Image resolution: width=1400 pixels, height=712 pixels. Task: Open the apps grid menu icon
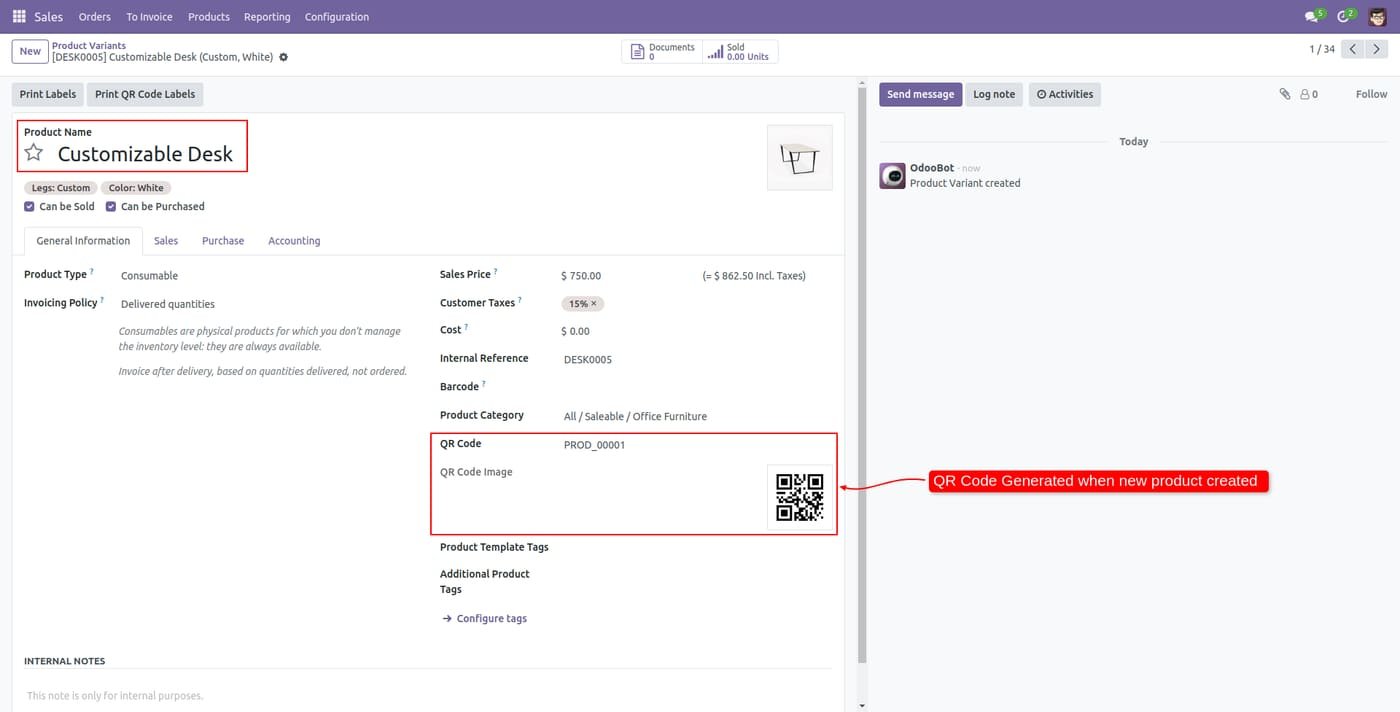(x=19, y=17)
